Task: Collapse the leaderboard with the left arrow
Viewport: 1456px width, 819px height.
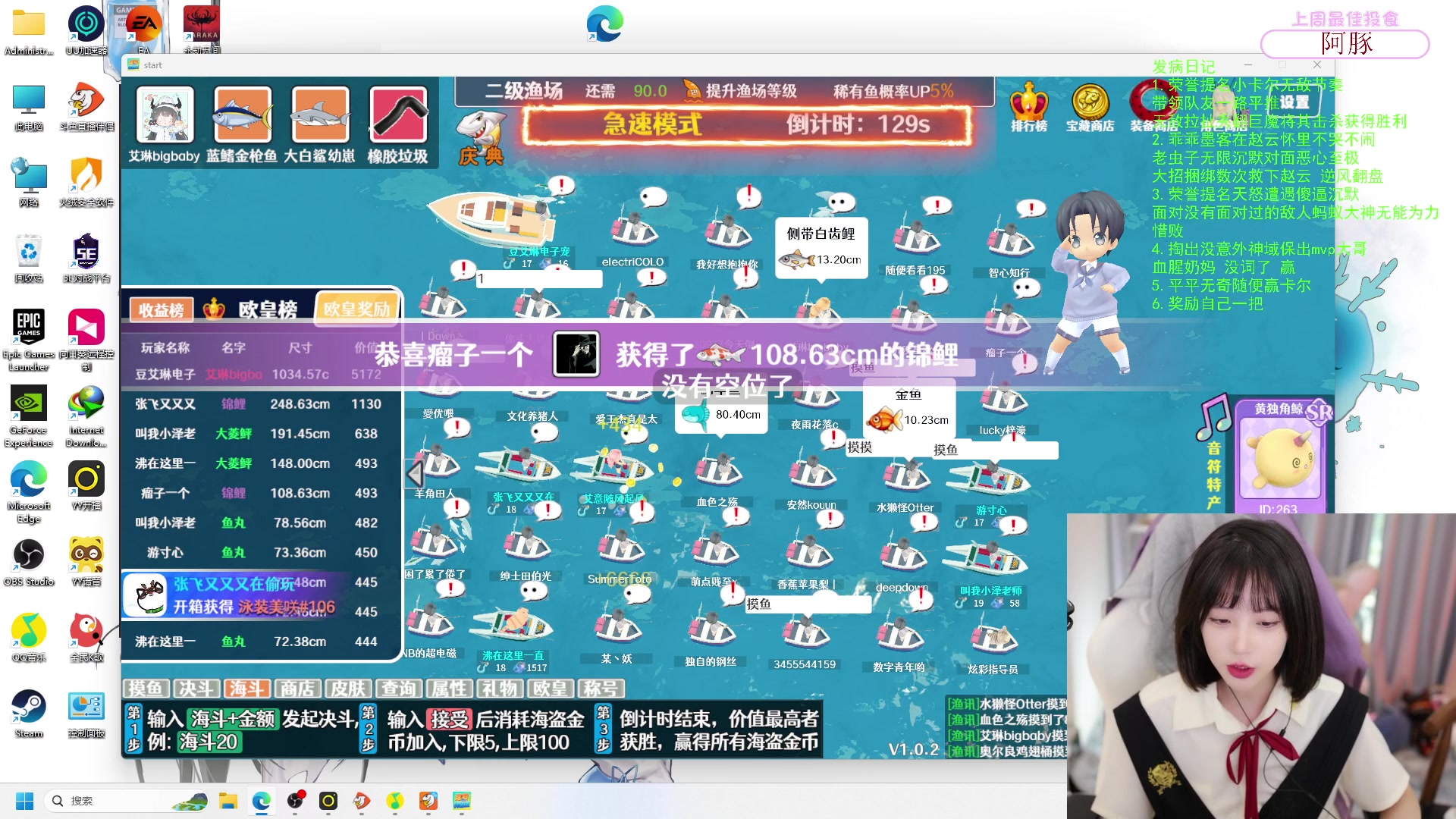Action: pyautogui.click(x=415, y=474)
